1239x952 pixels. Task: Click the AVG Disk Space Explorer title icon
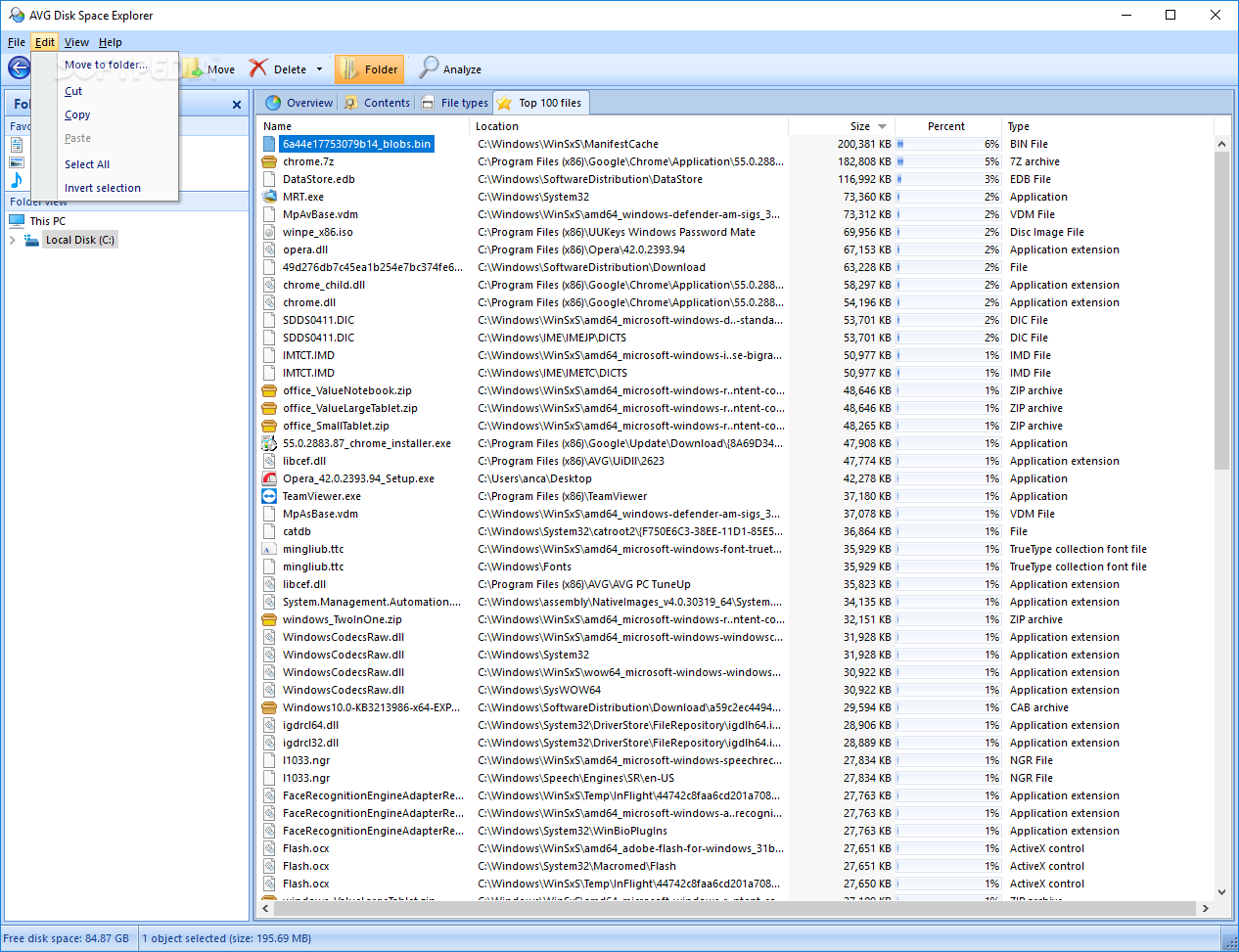coord(16,15)
